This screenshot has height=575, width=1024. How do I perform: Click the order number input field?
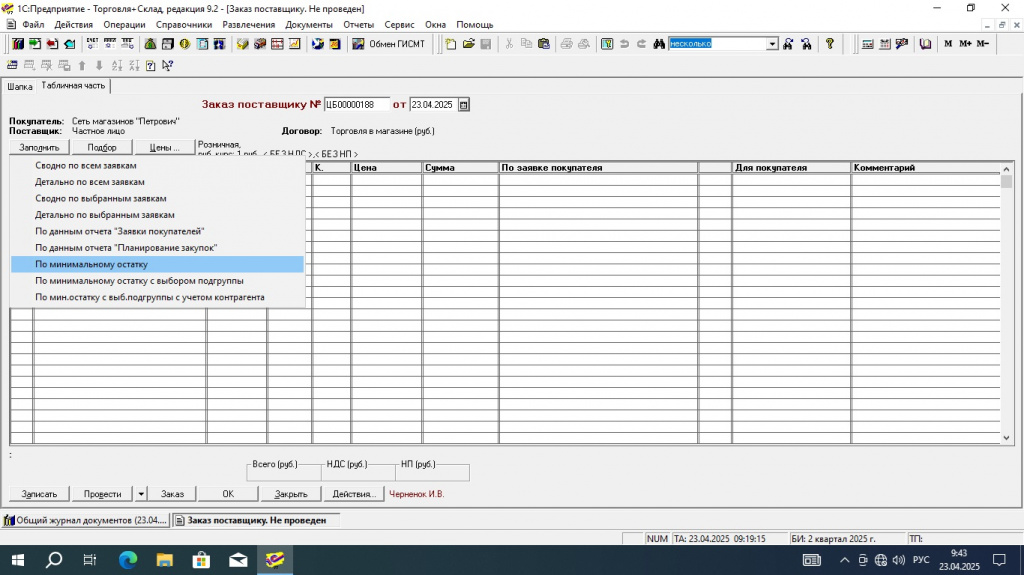[357, 105]
